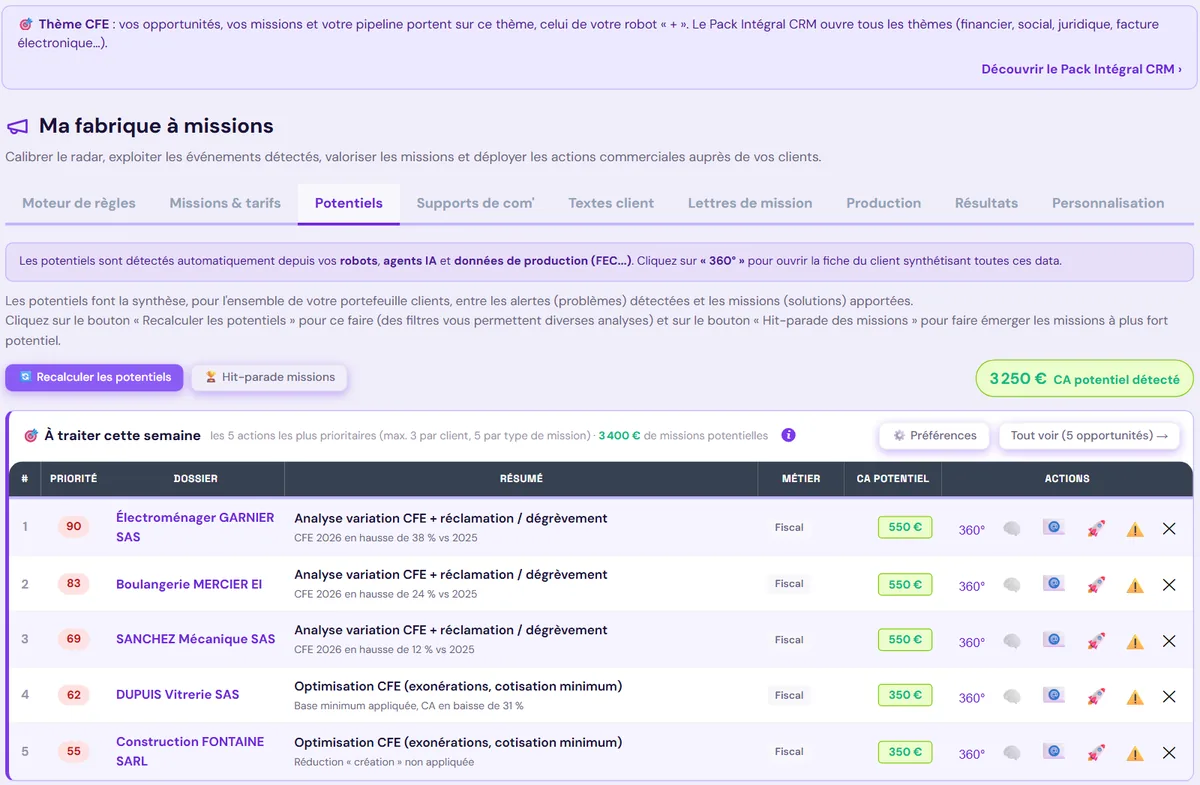Image resolution: width=1200 pixels, height=785 pixels.
Task: Click the purple info icon beside missions potentielles
Action: click(788, 435)
